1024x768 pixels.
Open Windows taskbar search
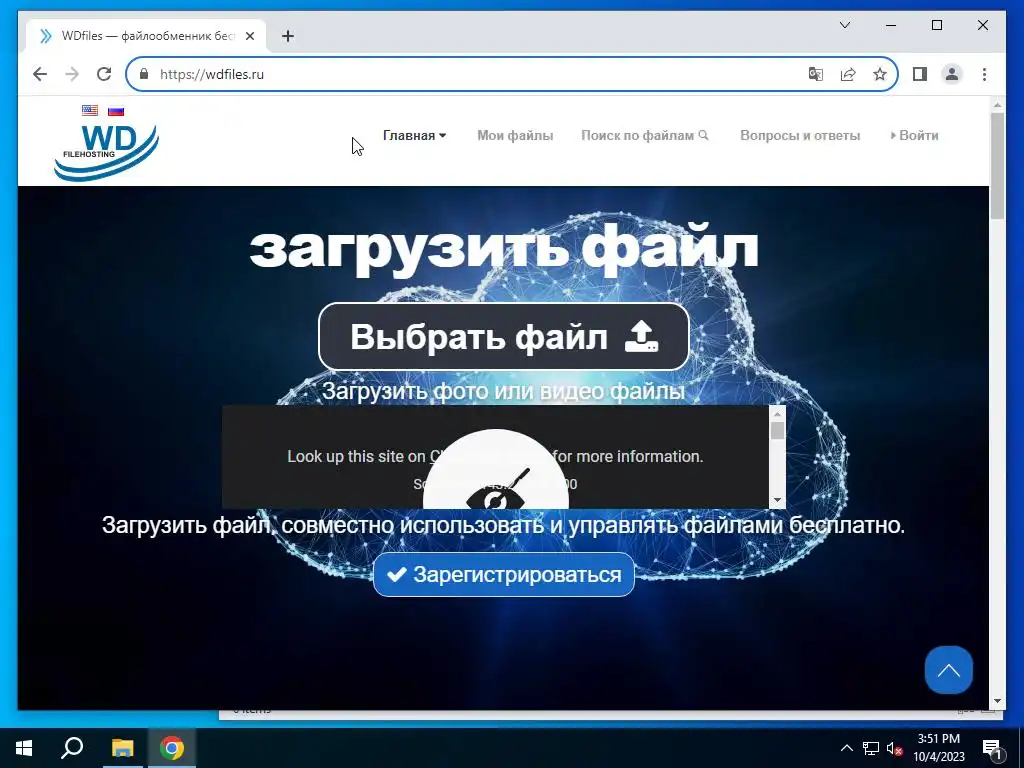(x=72, y=748)
